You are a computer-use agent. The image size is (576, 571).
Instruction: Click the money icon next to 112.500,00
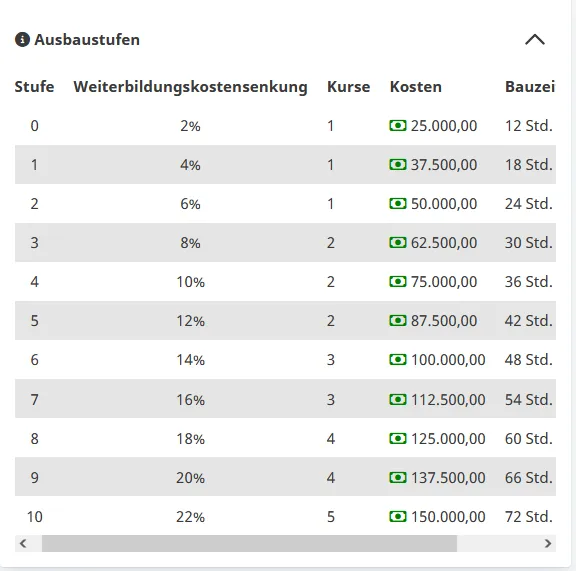pos(398,399)
